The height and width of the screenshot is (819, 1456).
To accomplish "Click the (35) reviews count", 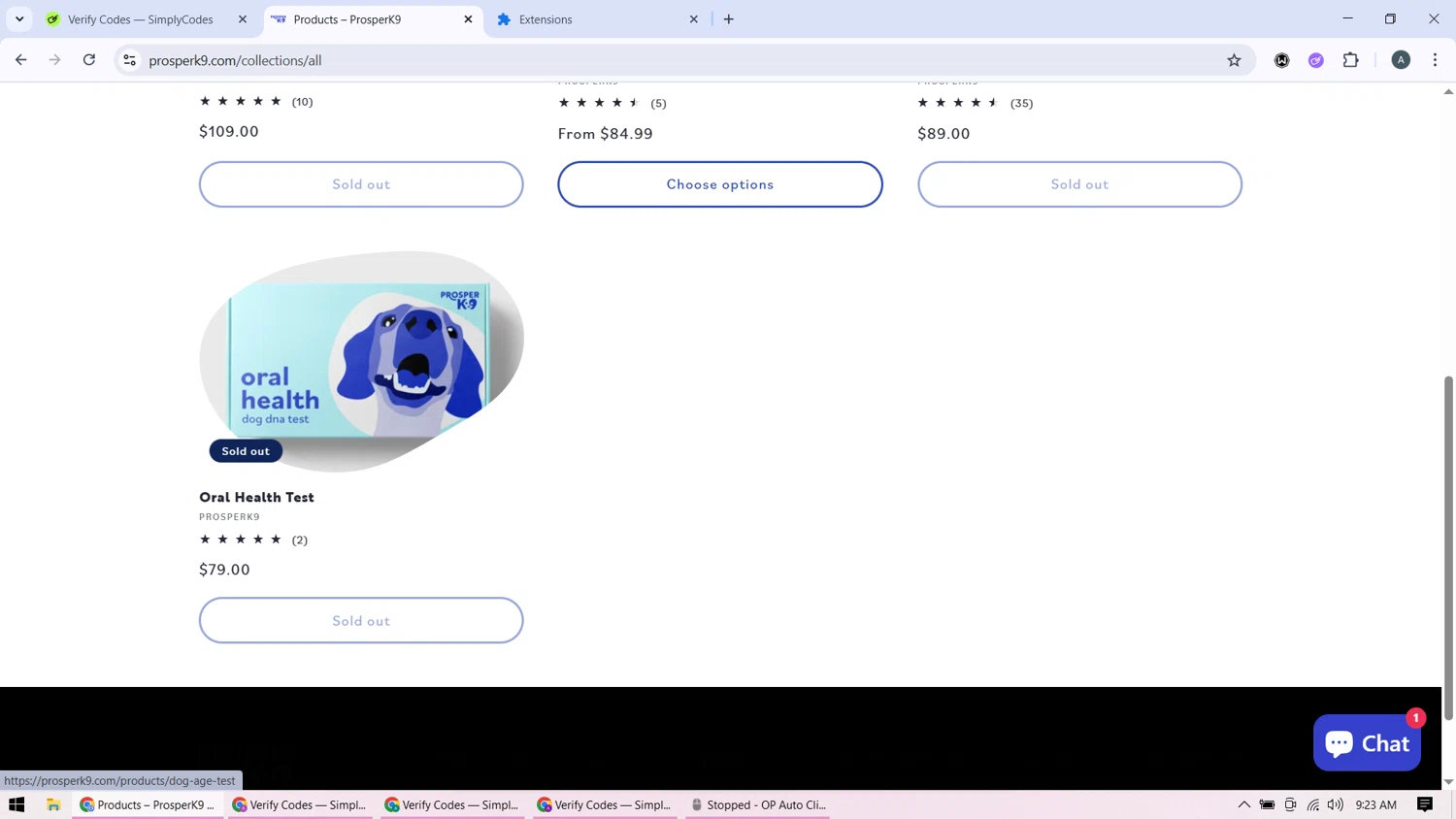I will (x=1021, y=103).
